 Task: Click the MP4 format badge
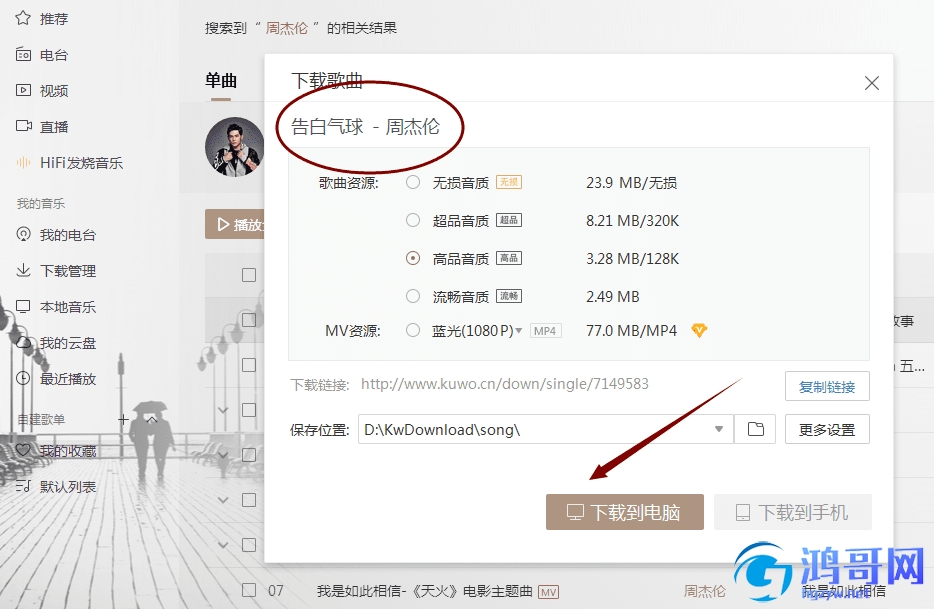pos(545,331)
